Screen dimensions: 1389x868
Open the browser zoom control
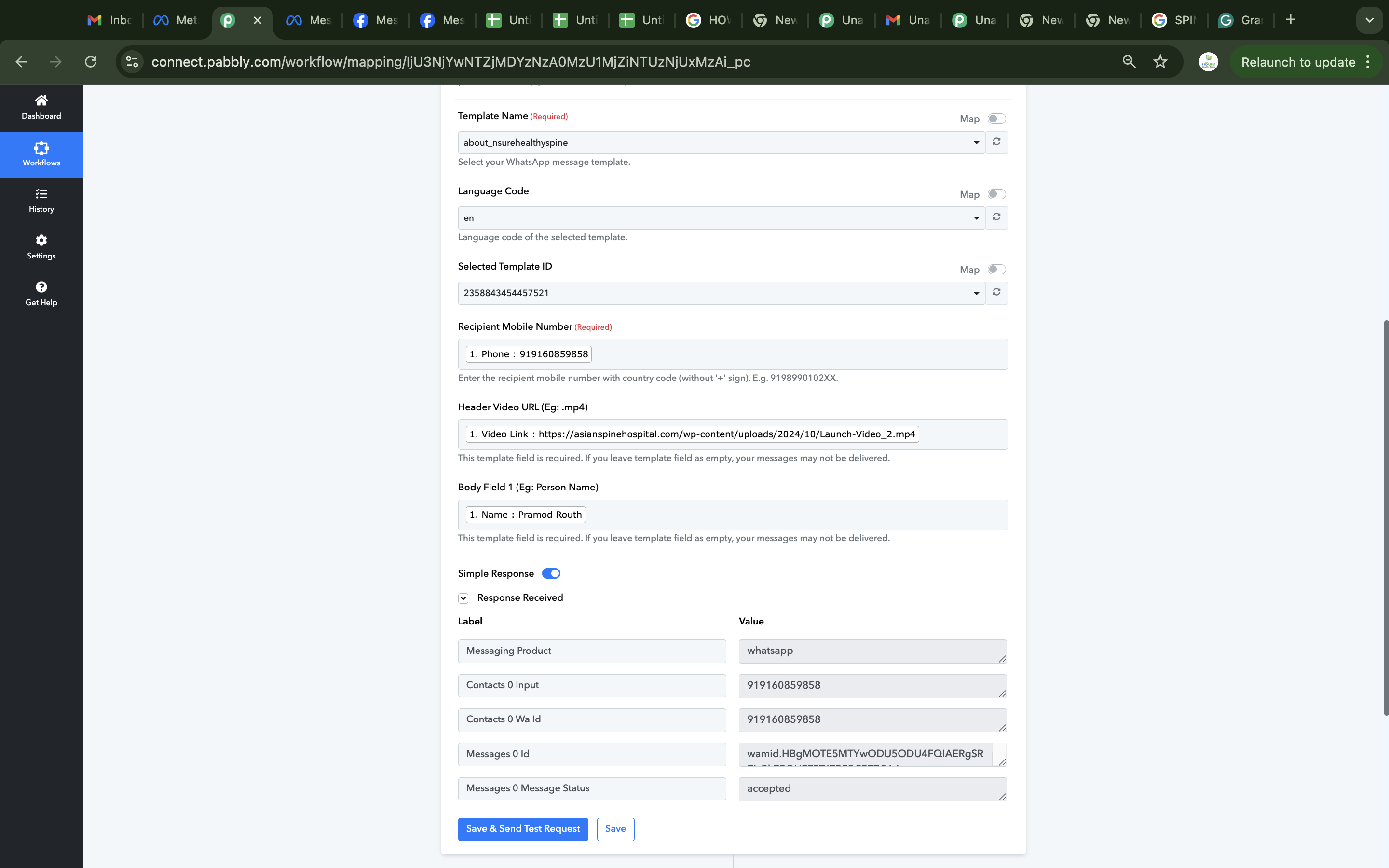[1129, 62]
